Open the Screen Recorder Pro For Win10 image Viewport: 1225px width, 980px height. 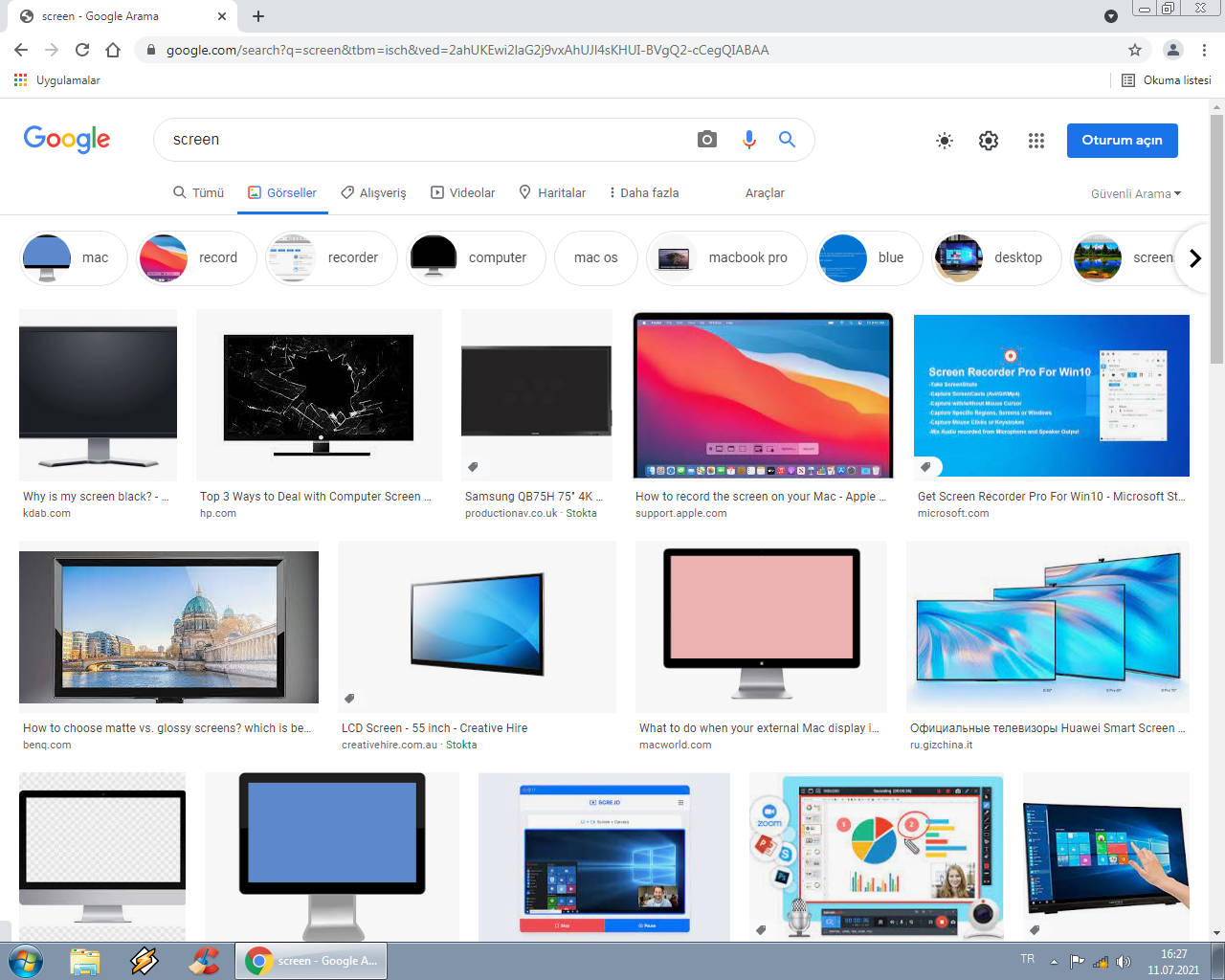tap(1052, 395)
